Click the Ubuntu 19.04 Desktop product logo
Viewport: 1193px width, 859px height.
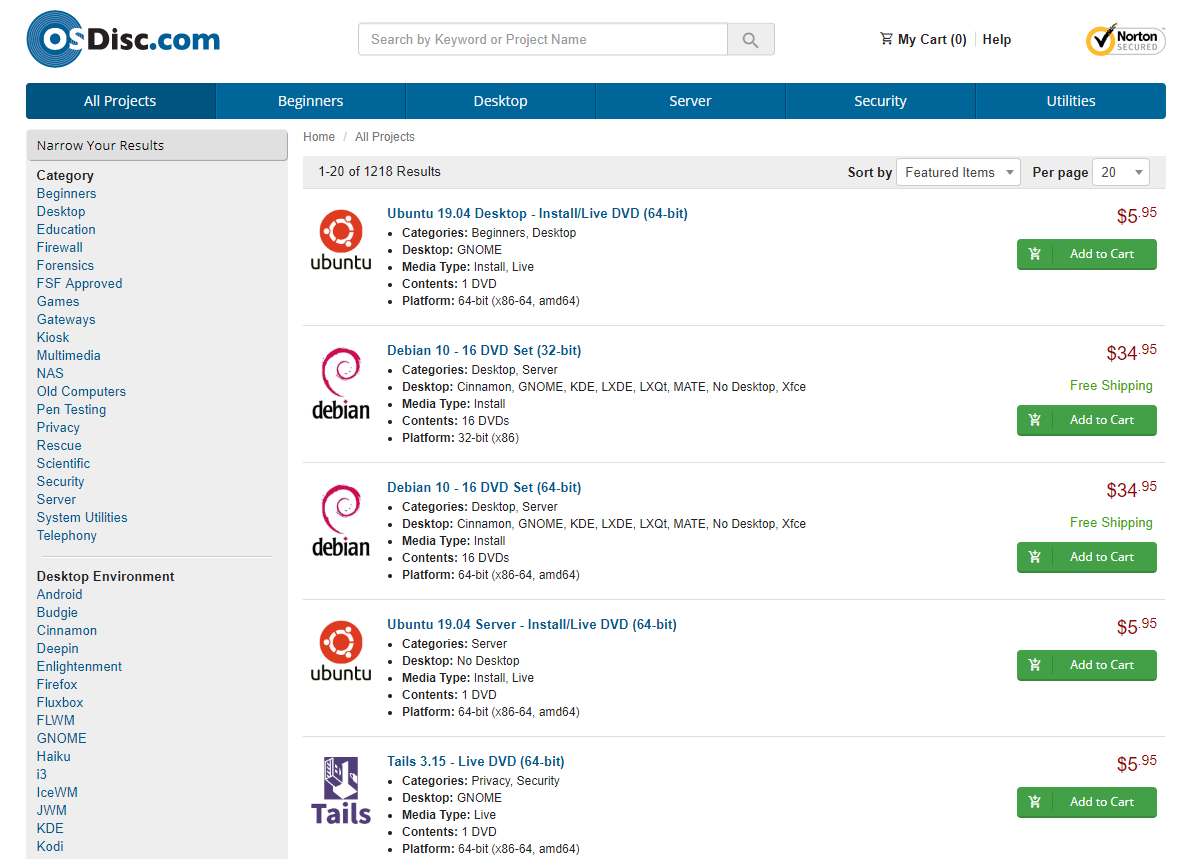341,240
